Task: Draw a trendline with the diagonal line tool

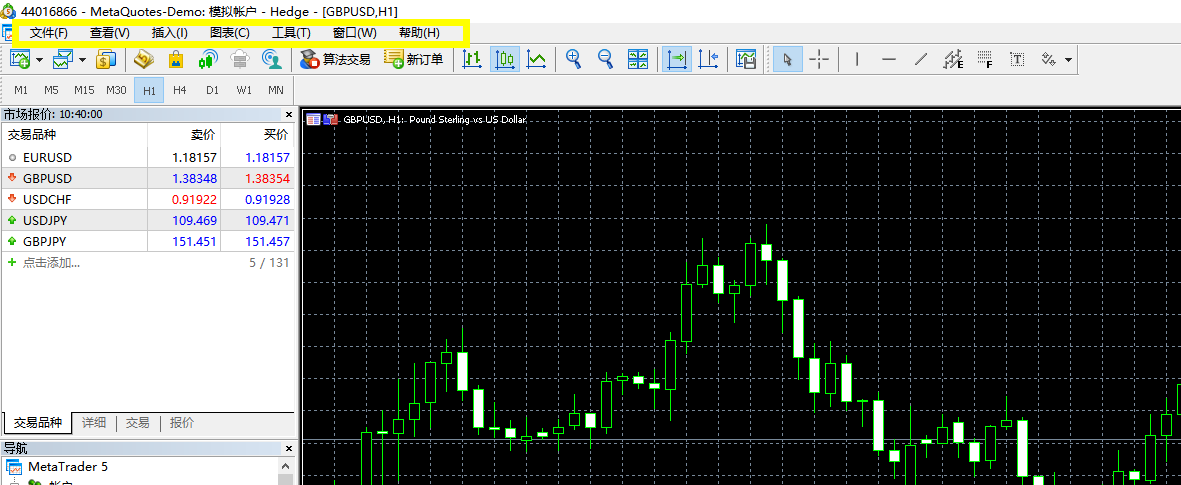Action: (921, 60)
